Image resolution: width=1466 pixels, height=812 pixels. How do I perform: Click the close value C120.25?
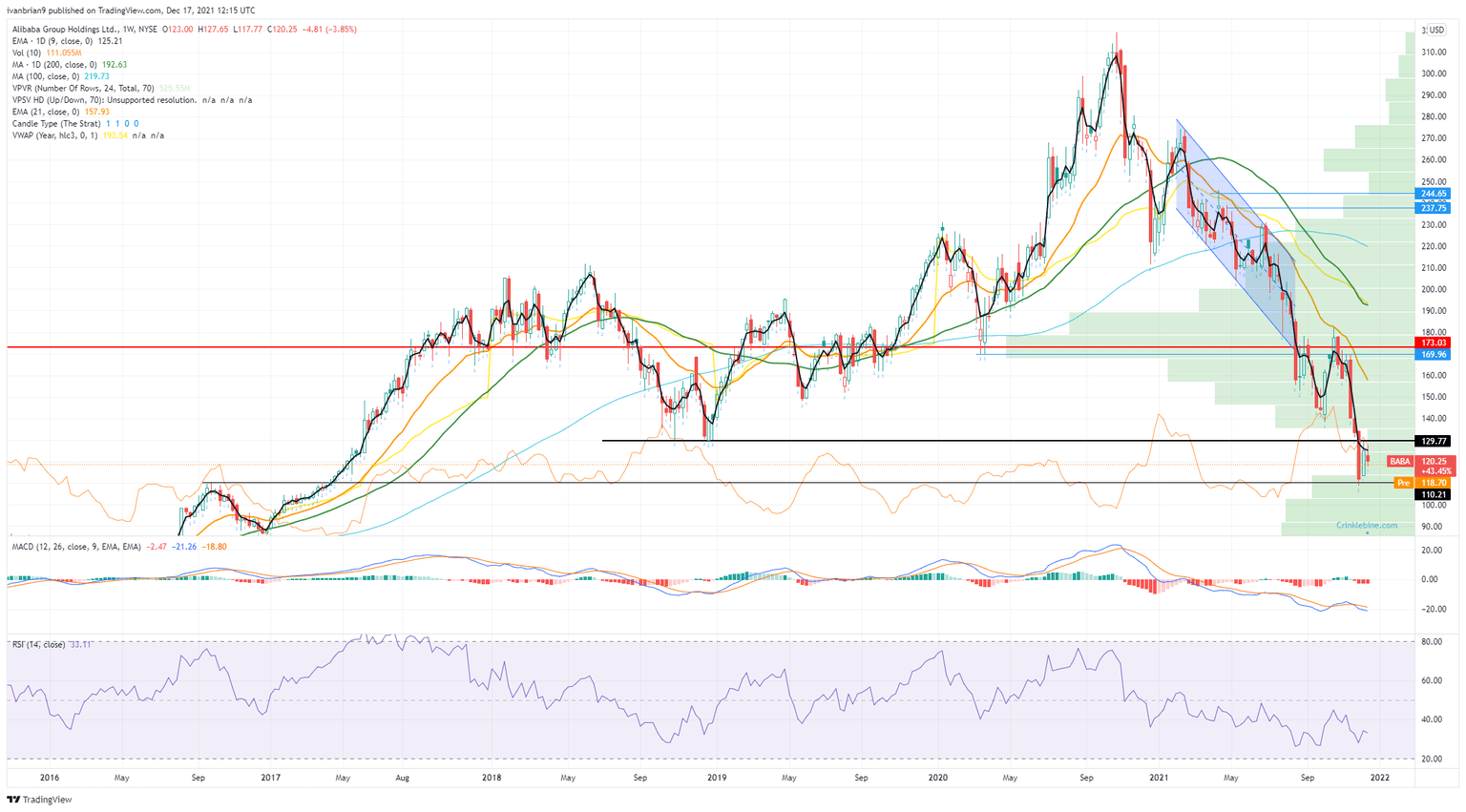[281, 30]
